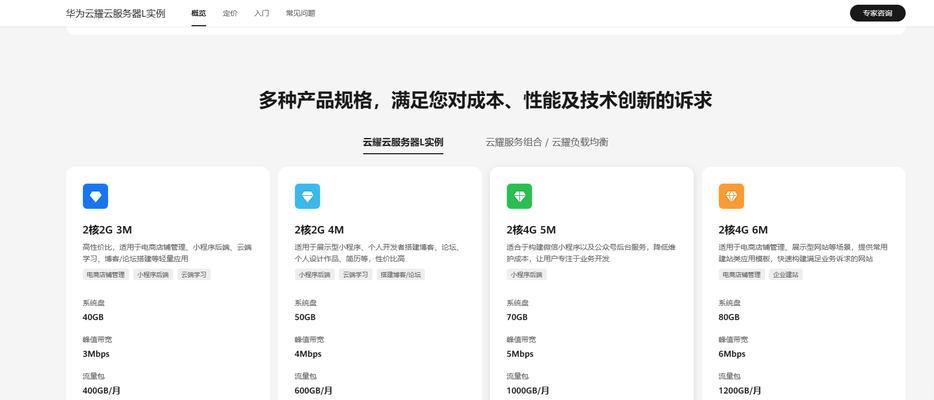Click the 3Mbps peak bandwidth value
Viewport: 934px width, 400px height.
pos(96,354)
